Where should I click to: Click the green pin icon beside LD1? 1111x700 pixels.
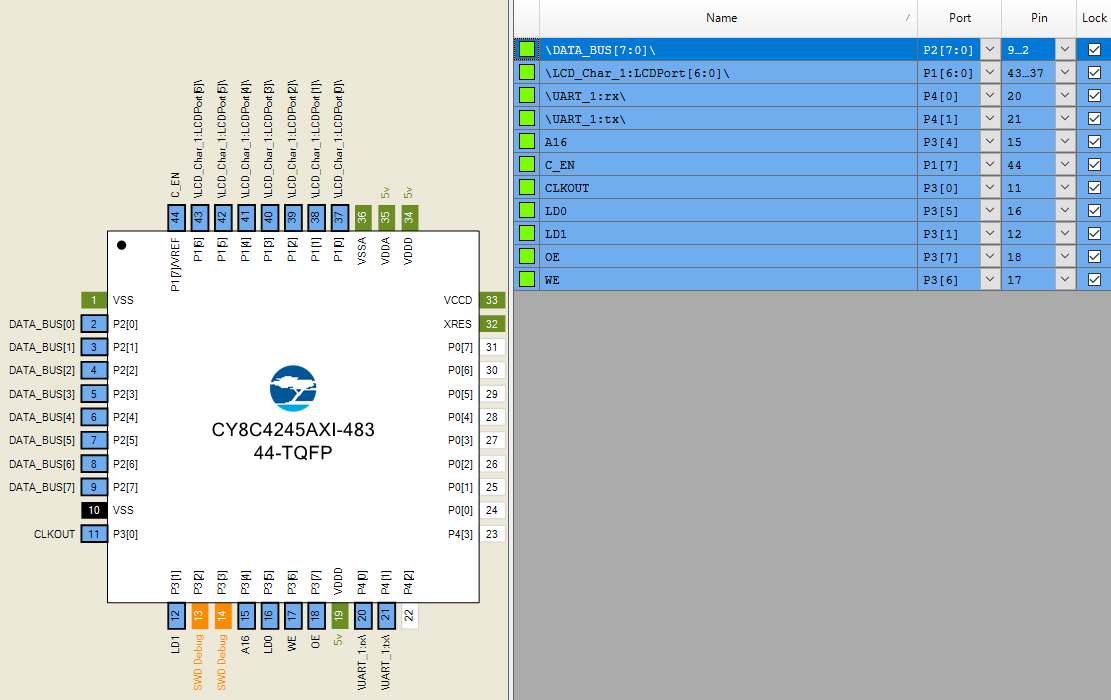coord(526,234)
